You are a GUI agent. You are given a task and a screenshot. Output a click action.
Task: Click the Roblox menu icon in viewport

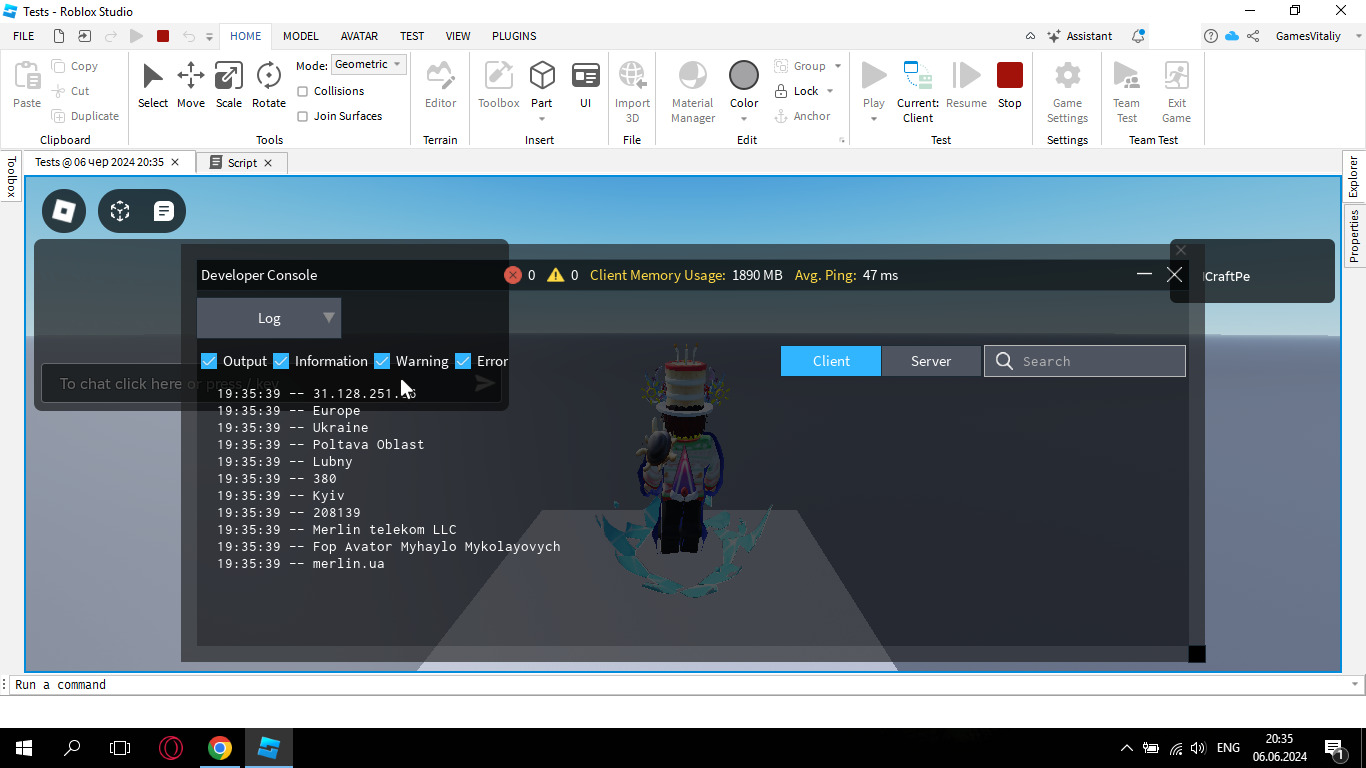click(x=64, y=211)
